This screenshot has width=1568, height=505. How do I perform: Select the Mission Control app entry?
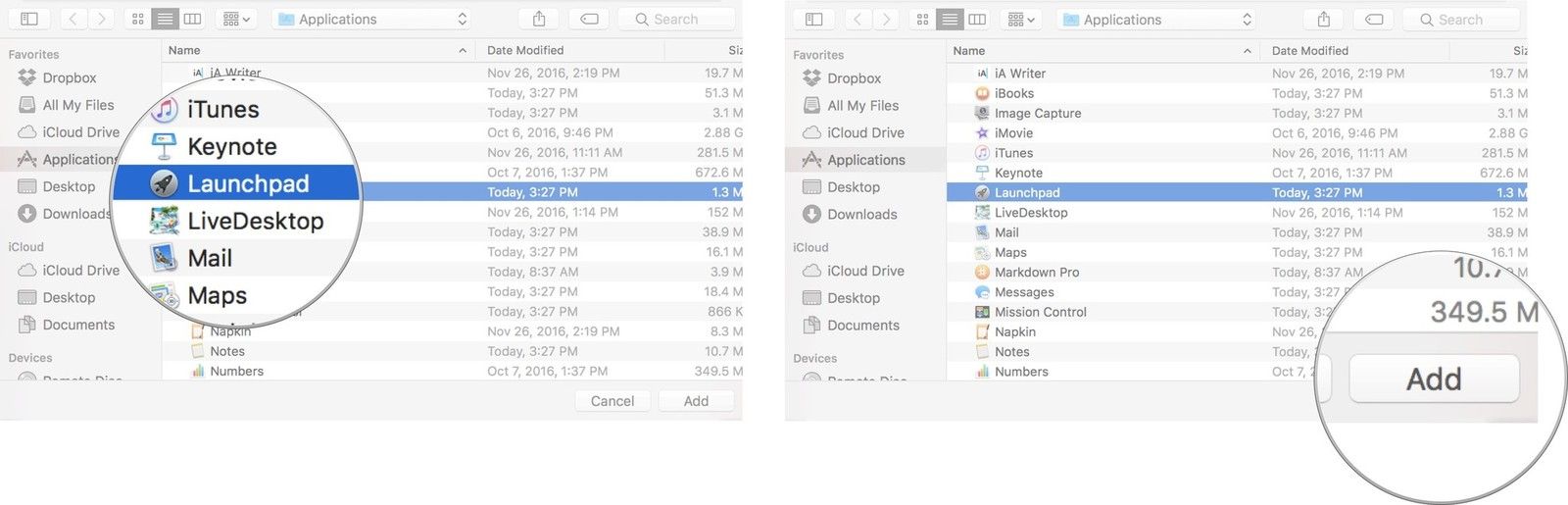(1040, 312)
